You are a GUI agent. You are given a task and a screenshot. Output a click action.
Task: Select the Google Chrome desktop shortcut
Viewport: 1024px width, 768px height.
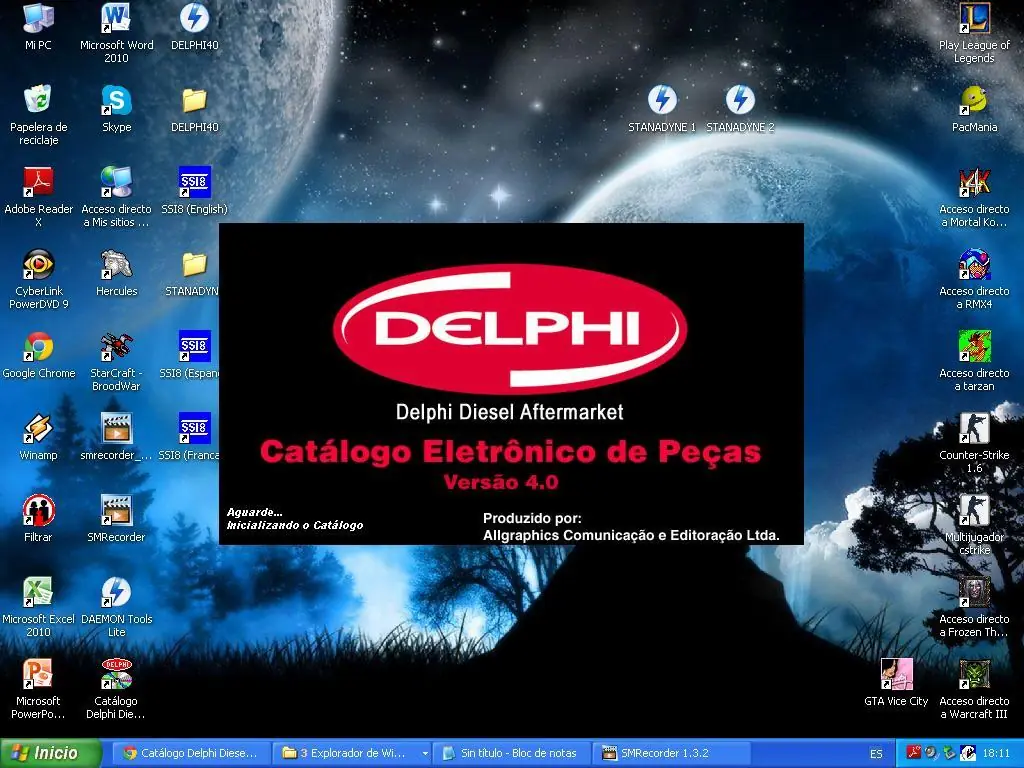(38, 355)
